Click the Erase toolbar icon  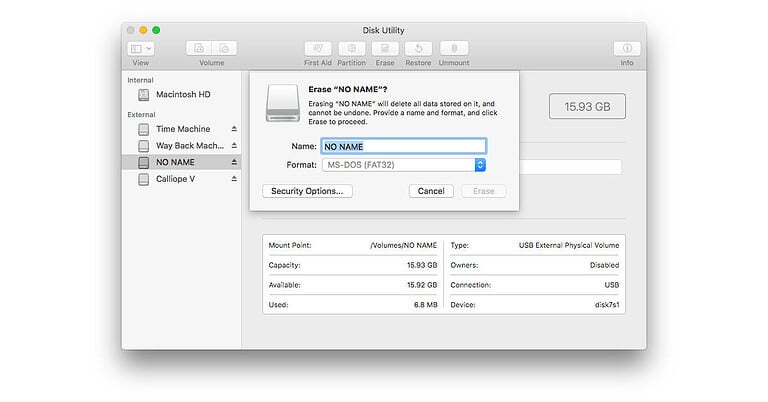(385, 48)
